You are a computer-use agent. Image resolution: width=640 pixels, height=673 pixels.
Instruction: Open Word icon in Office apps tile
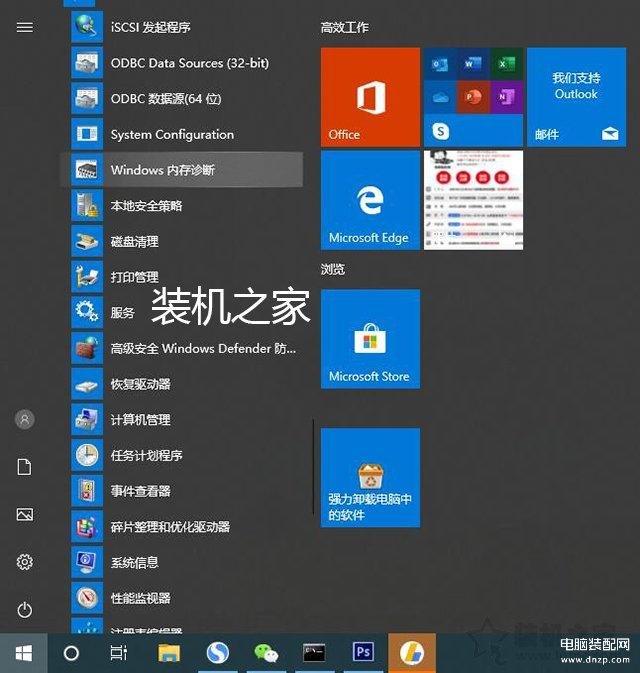pos(473,64)
